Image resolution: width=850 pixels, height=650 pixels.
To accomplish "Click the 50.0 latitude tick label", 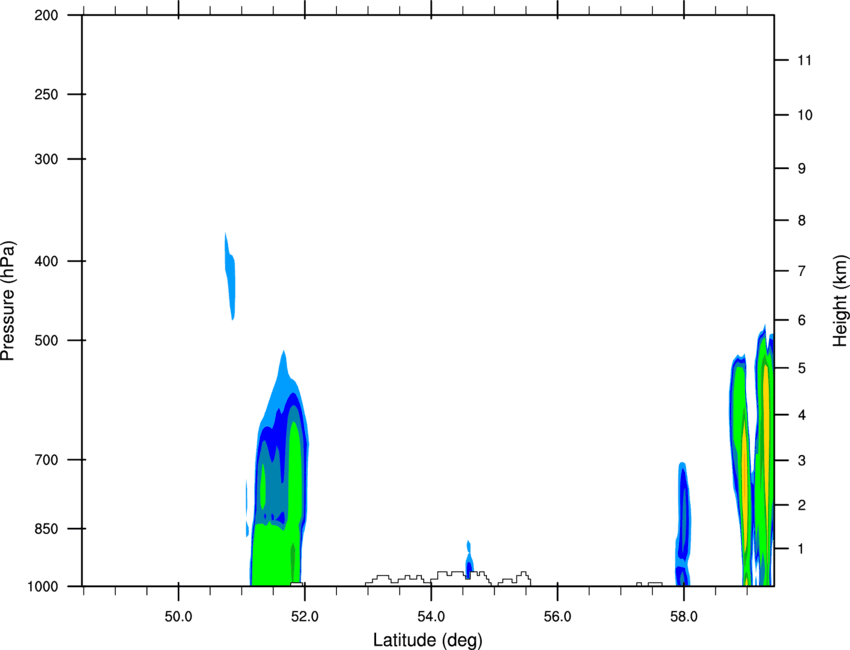I will [x=178, y=617].
